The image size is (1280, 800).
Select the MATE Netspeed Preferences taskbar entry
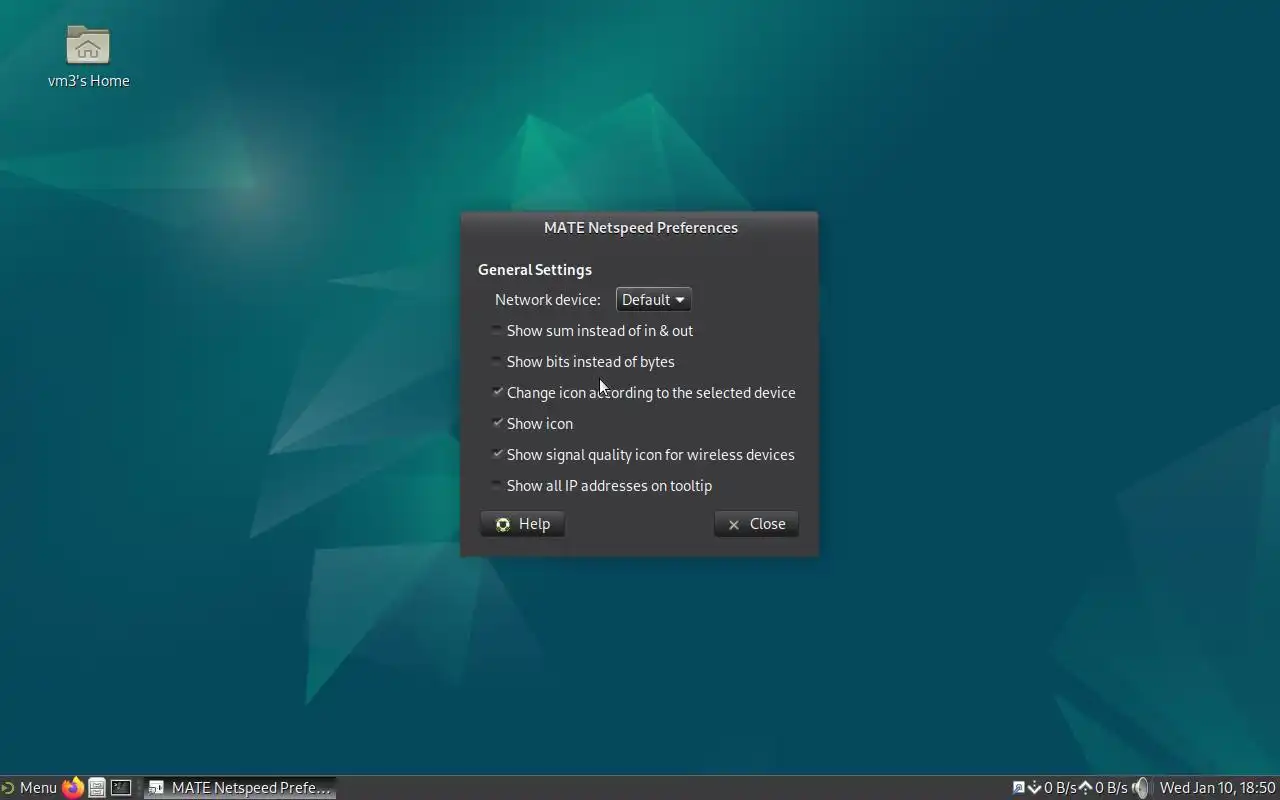[240, 787]
